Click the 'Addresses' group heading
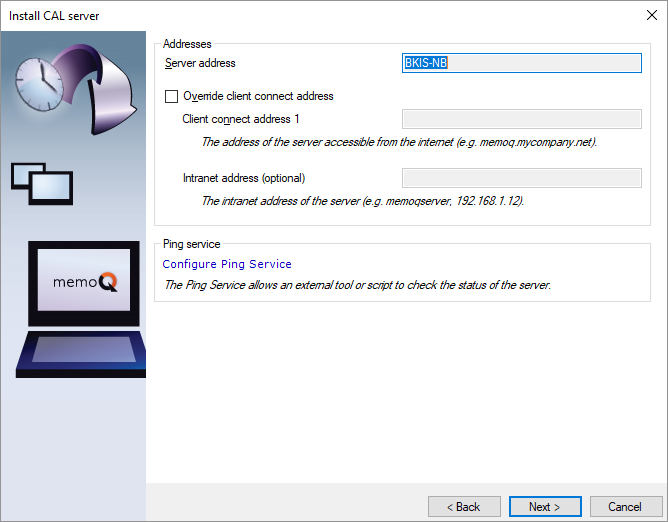The image size is (668, 522). click(x=187, y=44)
